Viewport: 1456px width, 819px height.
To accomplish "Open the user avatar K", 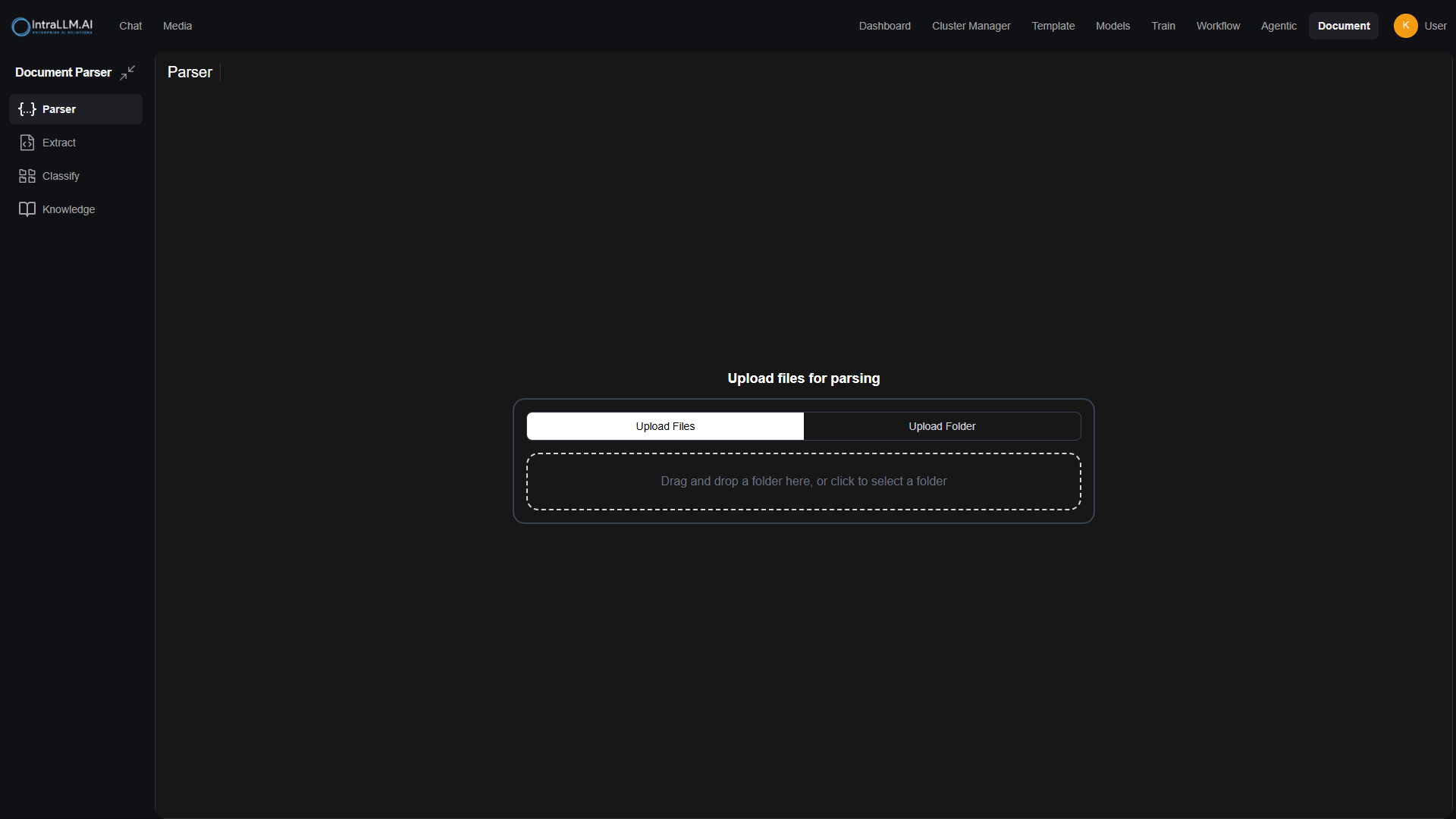I will coord(1405,26).
